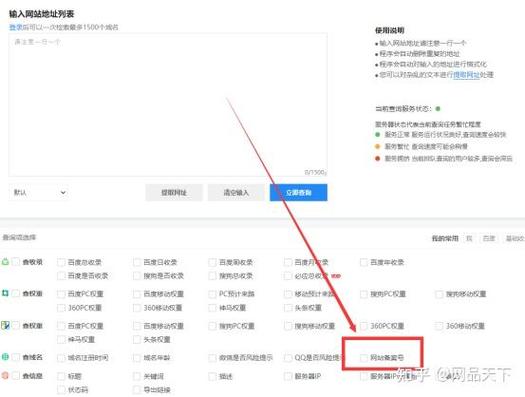The width and height of the screenshot is (525, 397).
Task: Check the 域名注册时间 option
Action: coord(61,358)
